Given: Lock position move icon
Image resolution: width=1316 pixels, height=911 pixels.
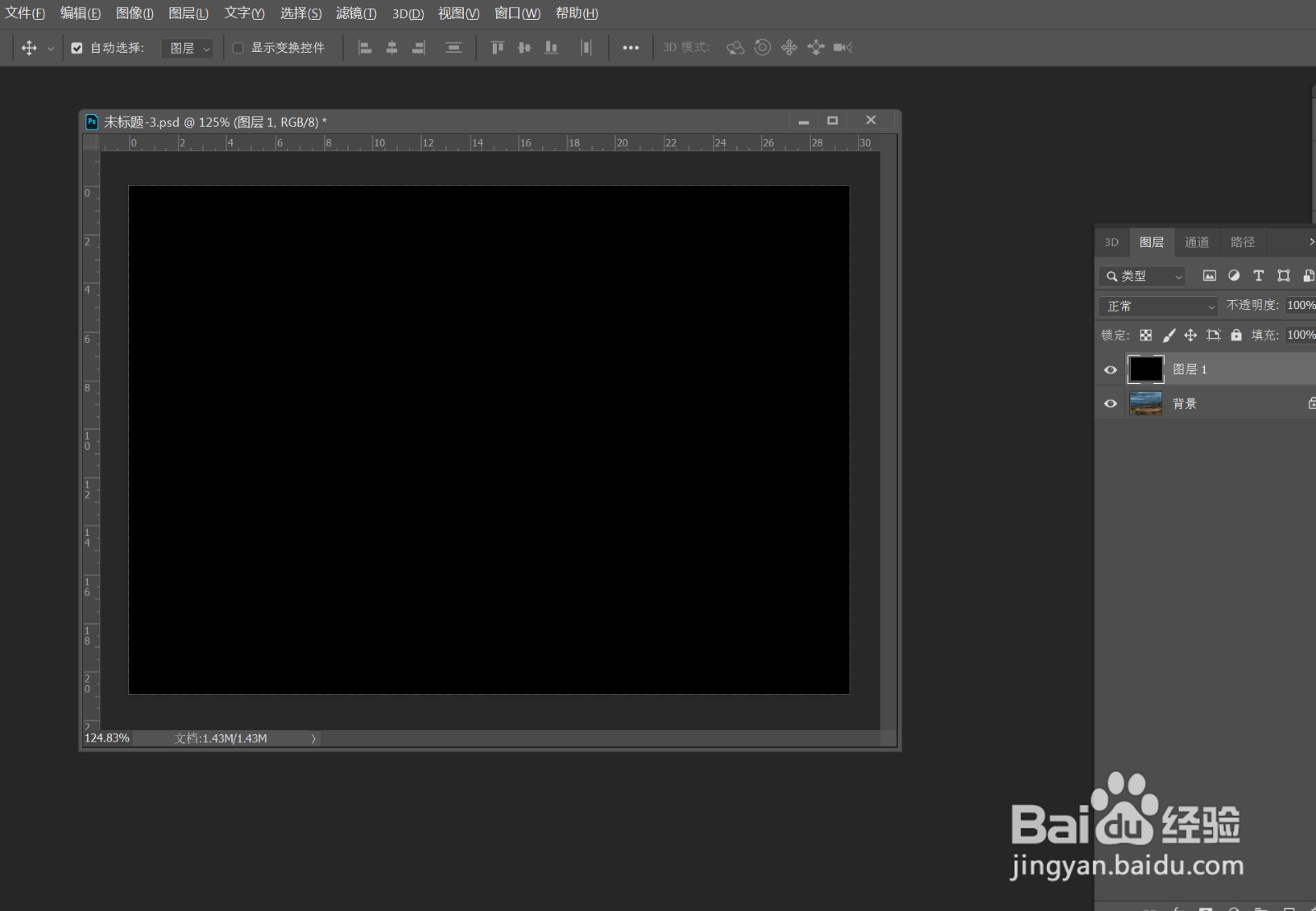Looking at the screenshot, I should coord(1190,335).
